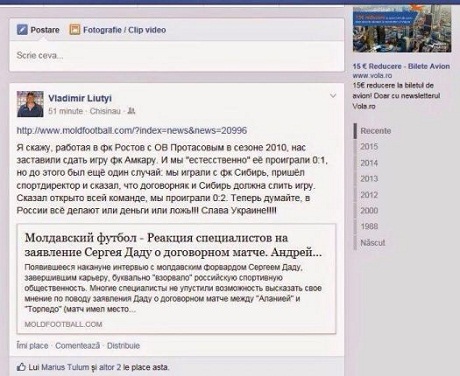Click Distribuie to share post
The height and width of the screenshot is (376, 460).
tap(123, 346)
